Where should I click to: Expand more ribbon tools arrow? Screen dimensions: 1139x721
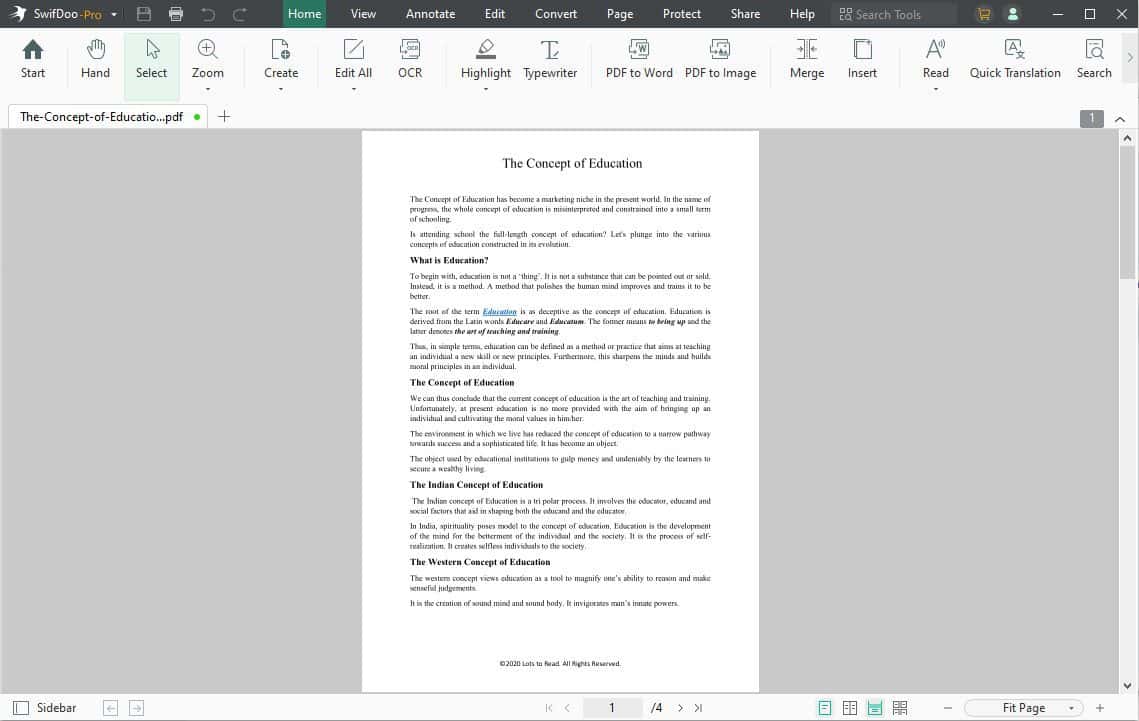tap(1130, 57)
